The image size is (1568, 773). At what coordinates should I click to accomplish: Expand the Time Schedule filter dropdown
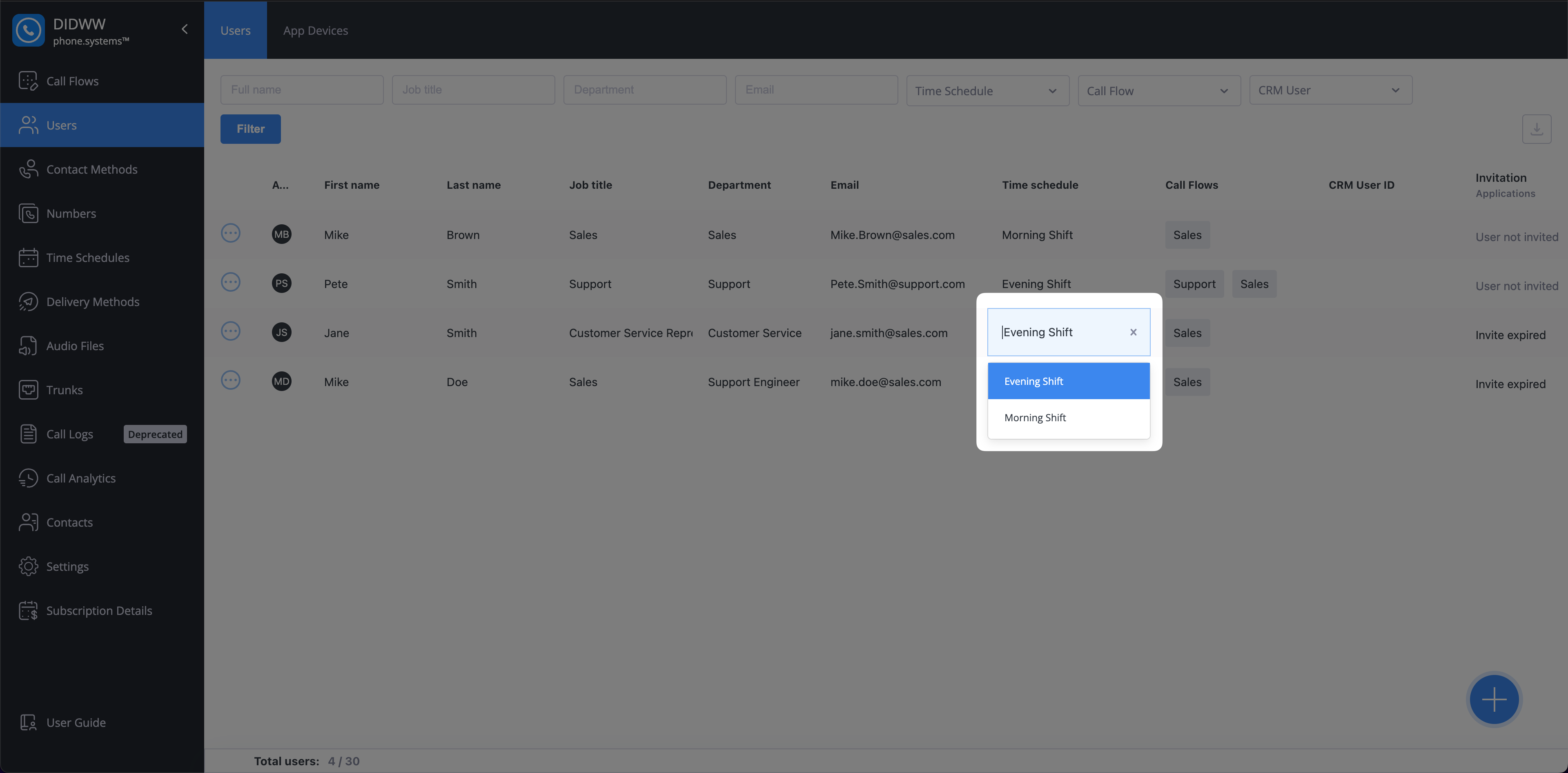987,91
